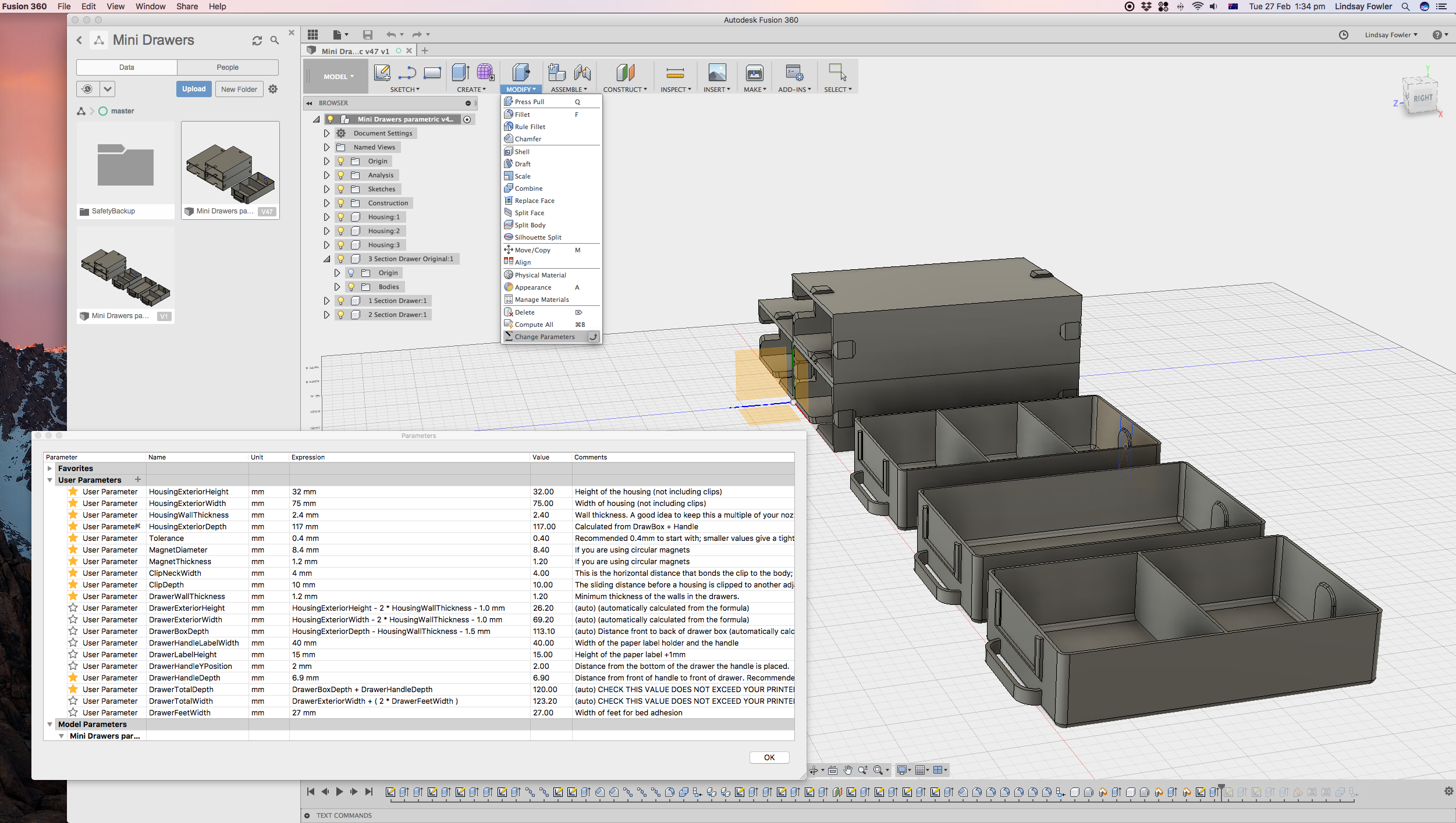Click the Pan hand navigation icon
Screen dimensions: 1456x823
848,770
